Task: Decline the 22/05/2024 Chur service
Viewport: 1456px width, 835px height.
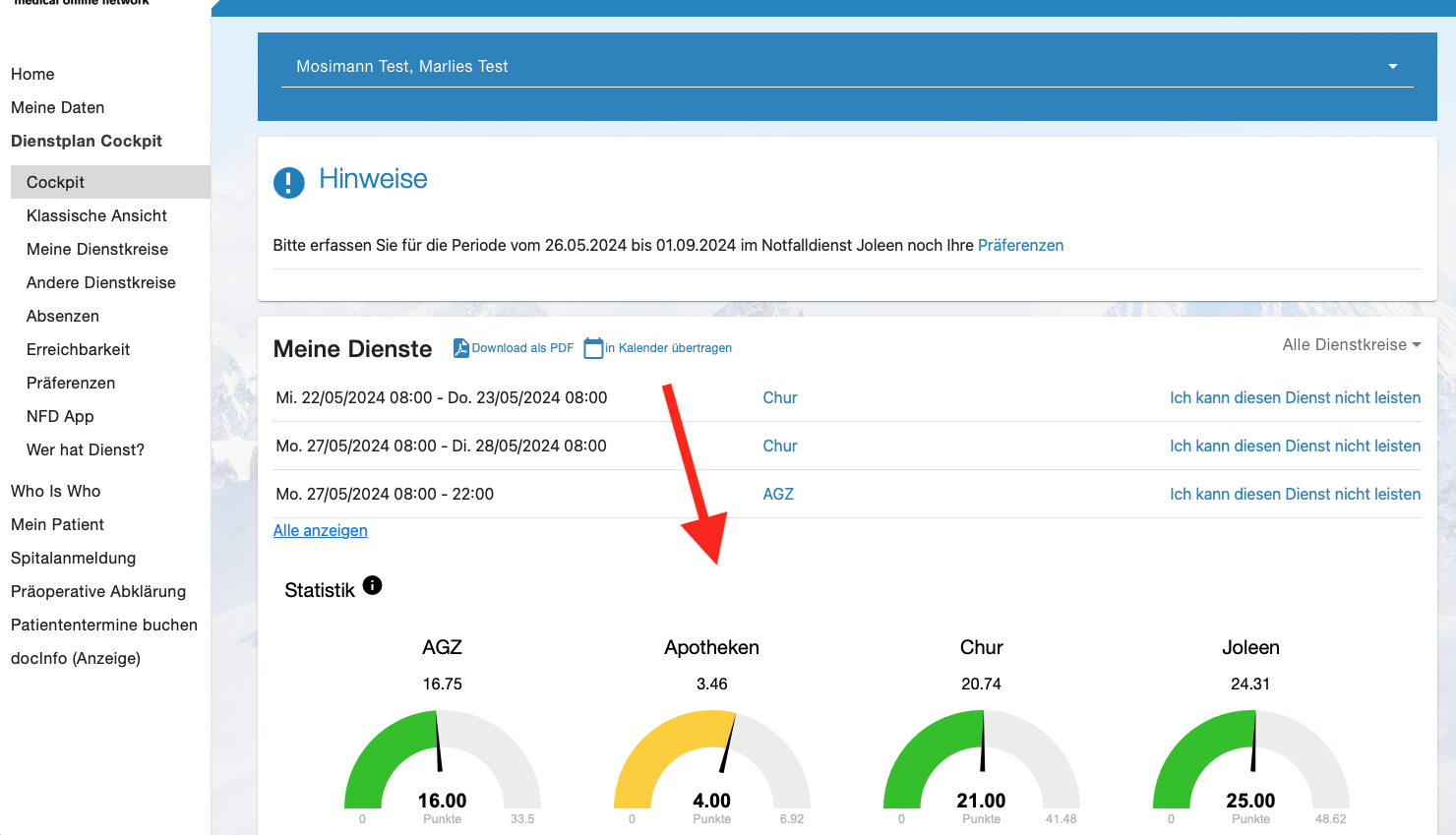Action: [1295, 397]
